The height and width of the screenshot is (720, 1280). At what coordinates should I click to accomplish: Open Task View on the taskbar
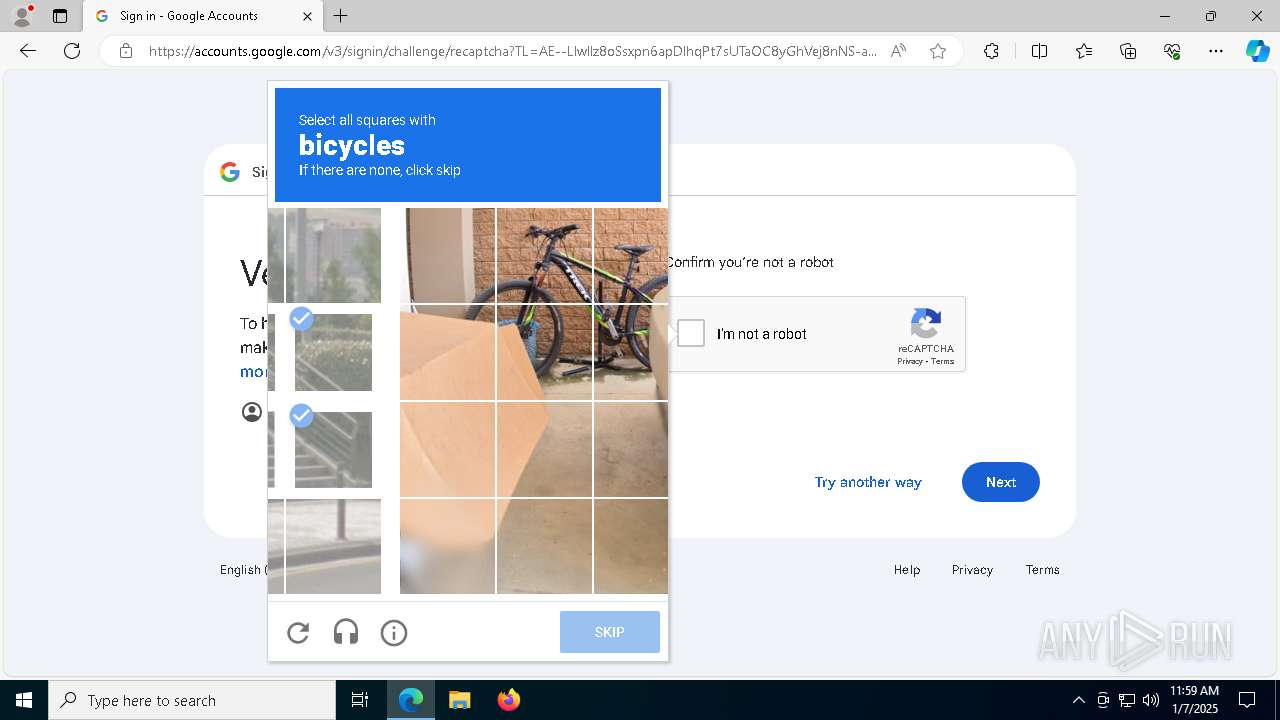click(x=360, y=700)
